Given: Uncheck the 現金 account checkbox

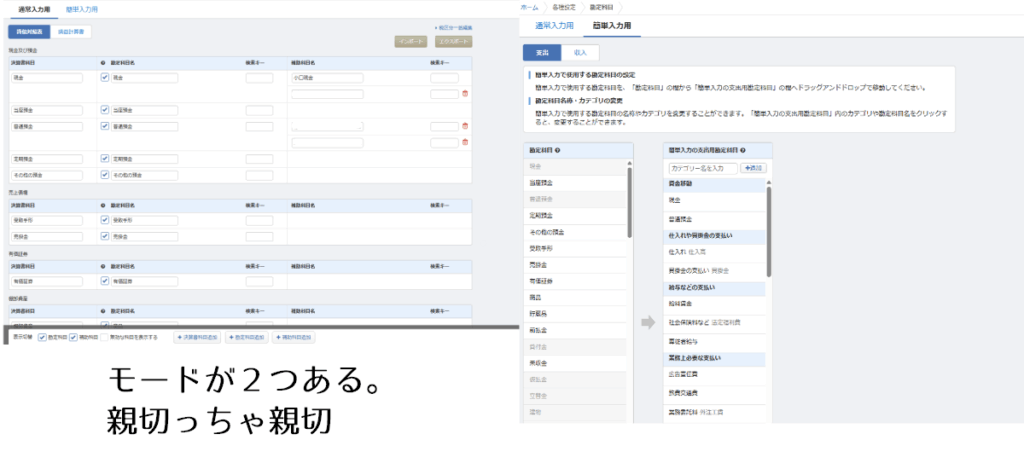Looking at the screenshot, I should pos(105,77).
